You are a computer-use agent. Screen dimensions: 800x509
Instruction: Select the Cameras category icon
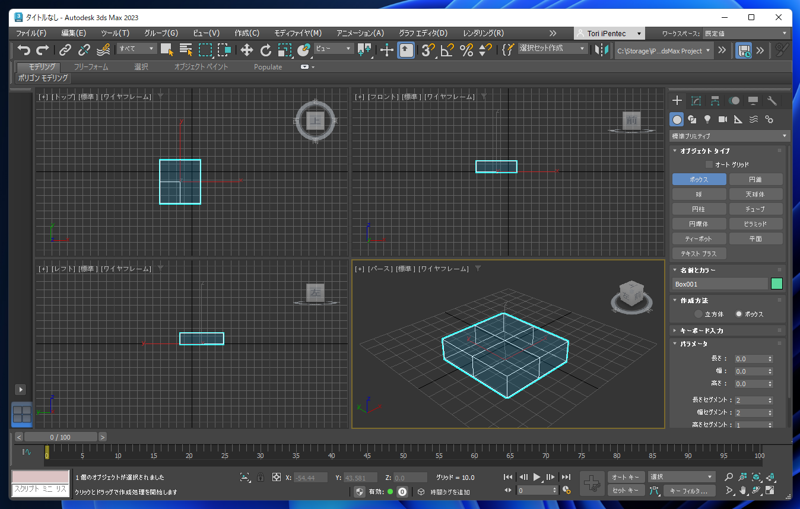723,119
